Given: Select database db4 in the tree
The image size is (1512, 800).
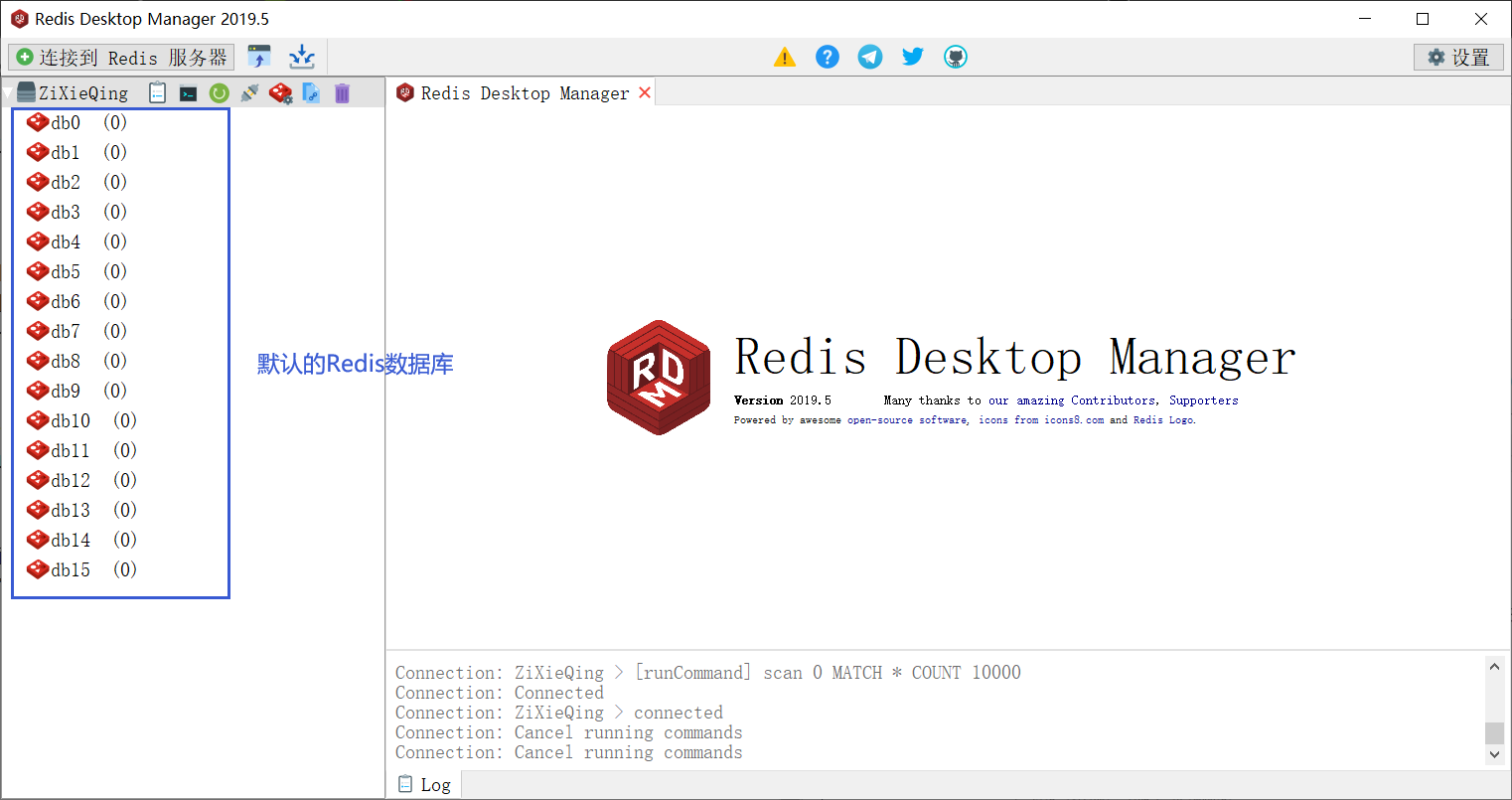Looking at the screenshot, I should pyautogui.click(x=76, y=242).
